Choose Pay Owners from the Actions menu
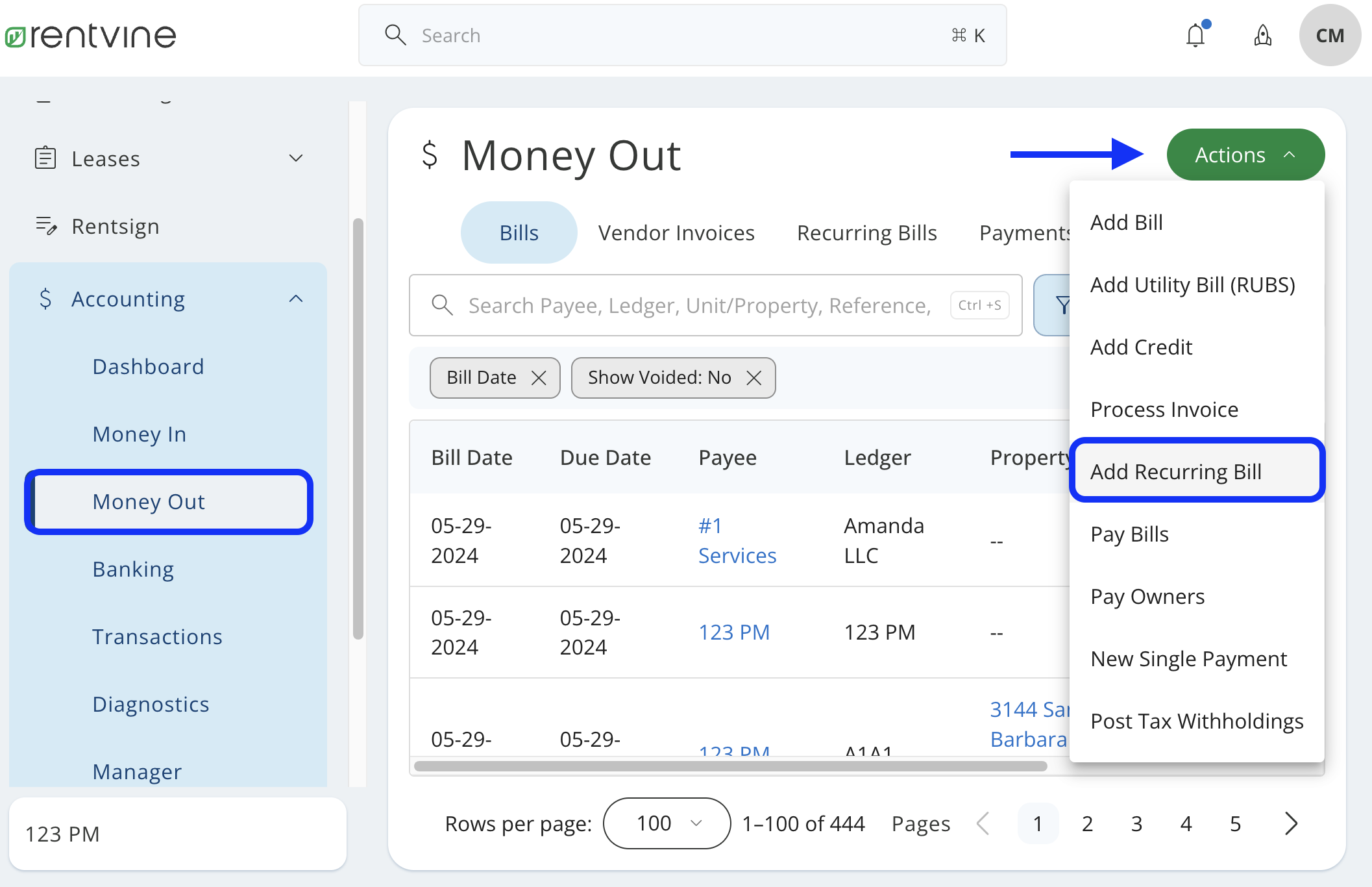Viewport: 1372px width, 887px height. click(1147, 596)
